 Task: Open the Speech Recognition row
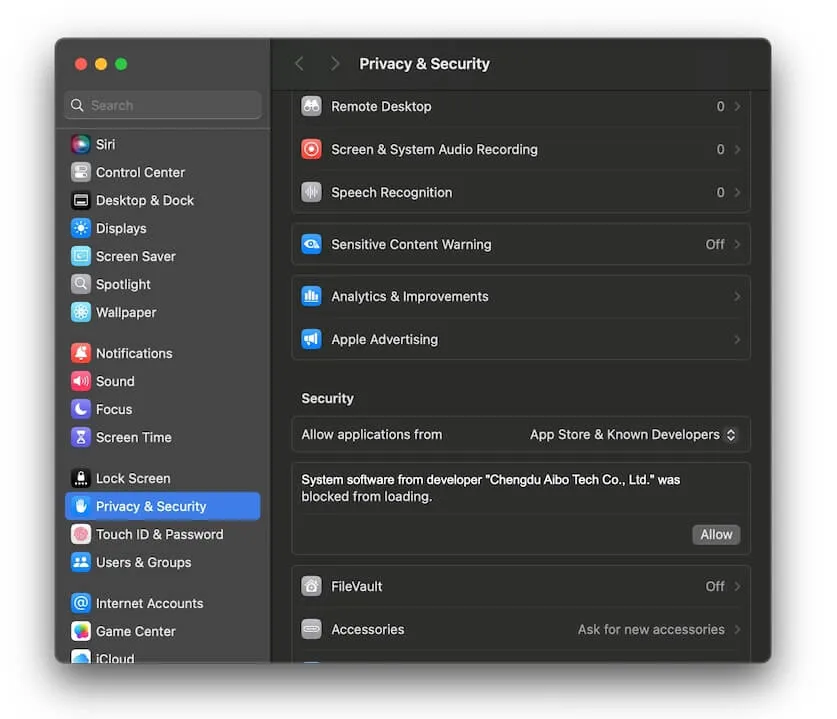(x=520, y=192)
